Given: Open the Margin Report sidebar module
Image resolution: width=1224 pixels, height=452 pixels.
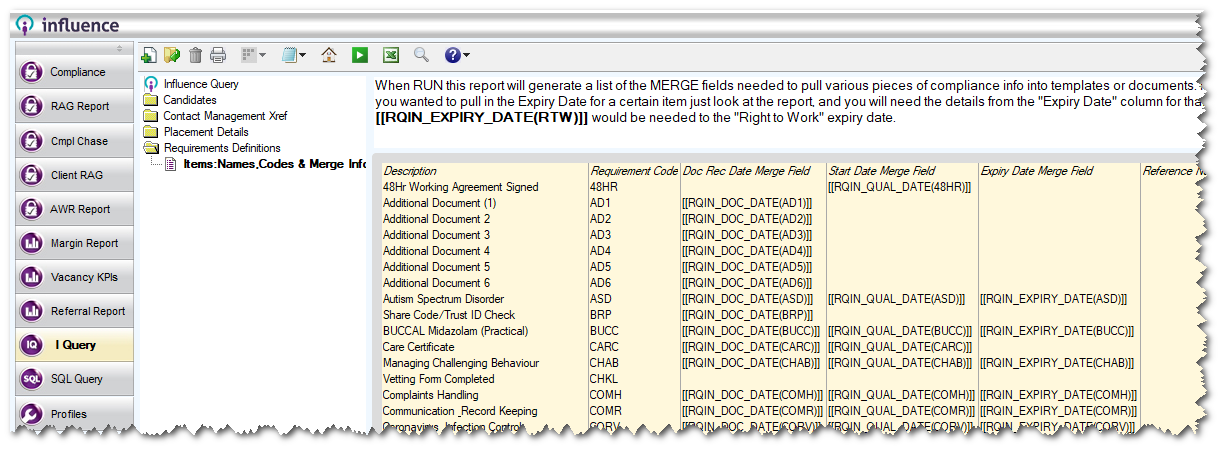Looking at the screenshot, I should (x=74, y=243).
